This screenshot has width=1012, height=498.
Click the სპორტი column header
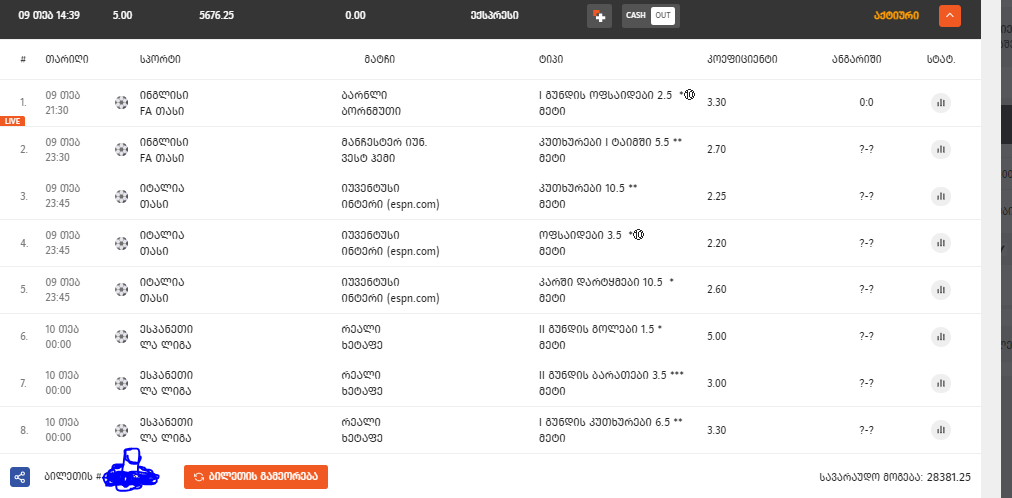coord(160,59)
